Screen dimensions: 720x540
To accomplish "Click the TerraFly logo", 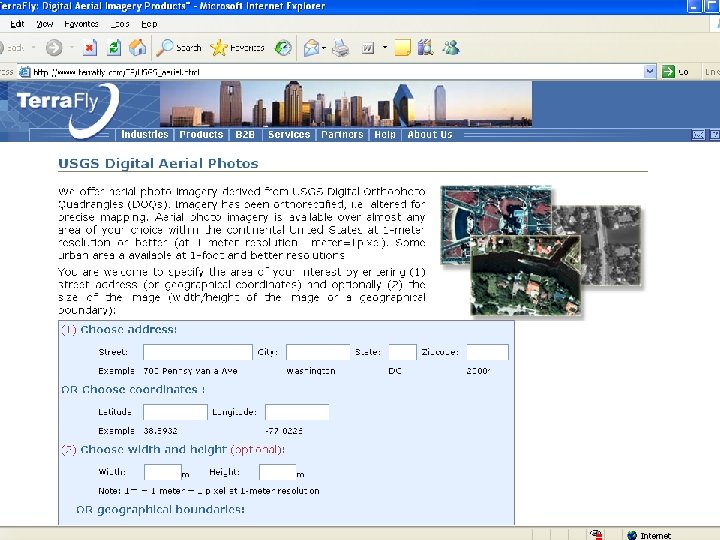I will click(x=68, y=109).
